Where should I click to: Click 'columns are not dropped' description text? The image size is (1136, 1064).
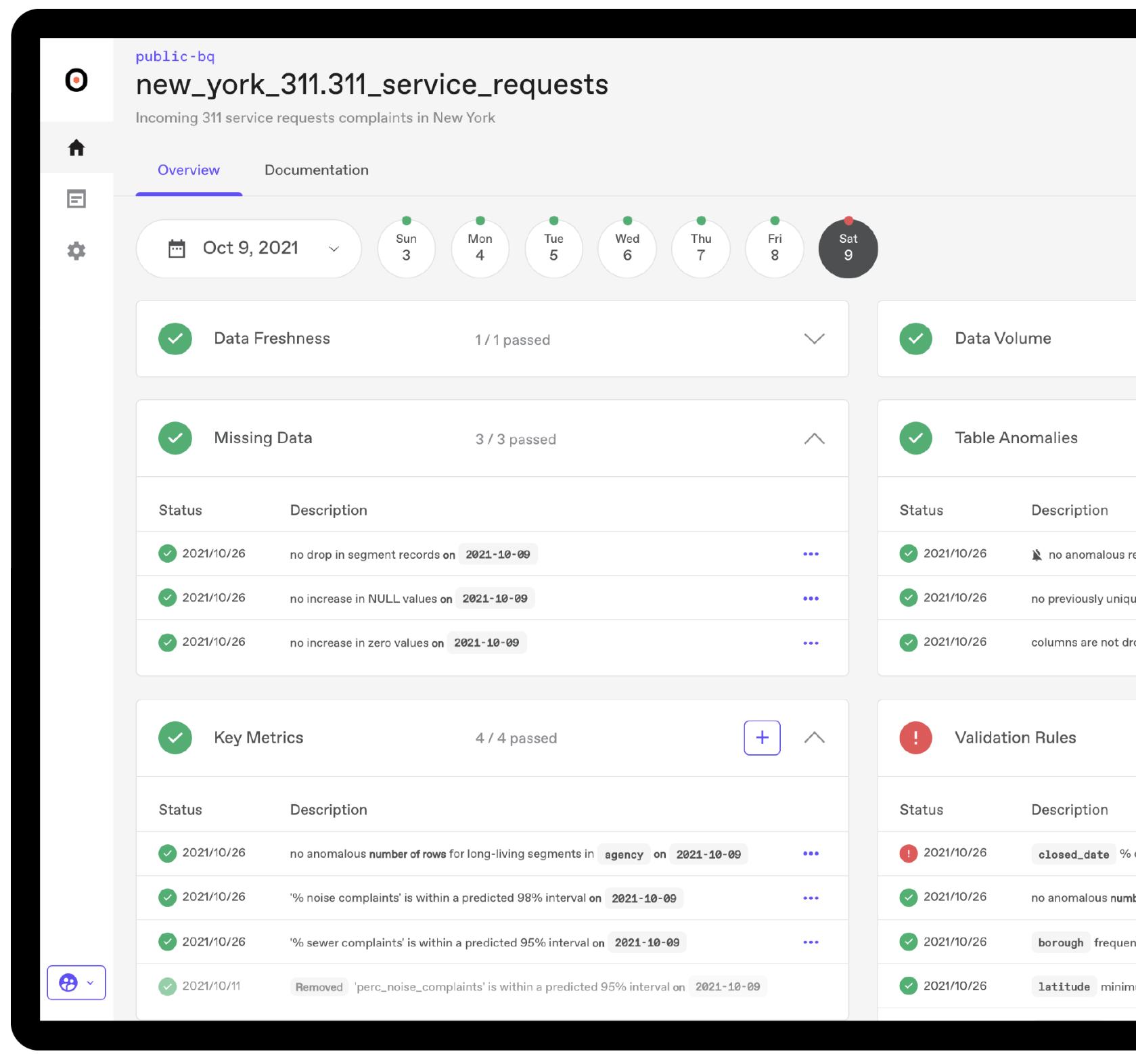1083,643
